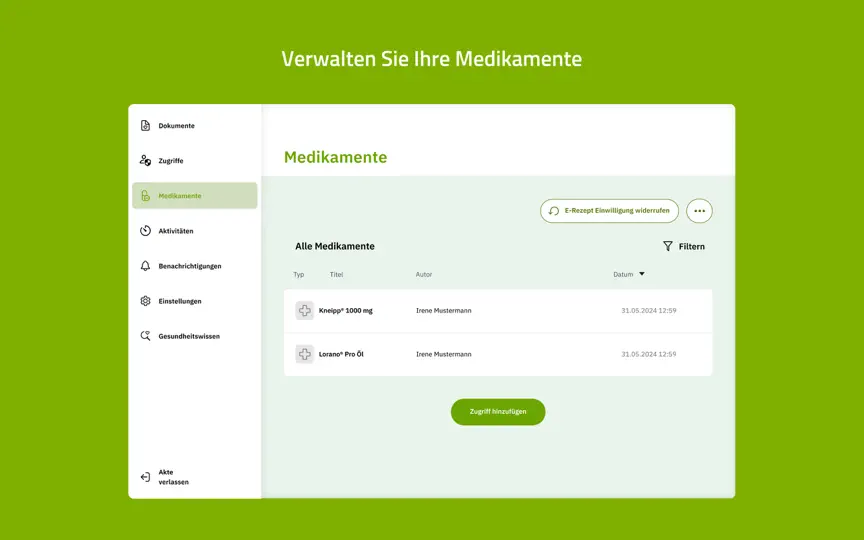Screen dimensions: 864x540
Task: Click the Benachrichtigungen bell icon
Action: (x=145, y=266)
